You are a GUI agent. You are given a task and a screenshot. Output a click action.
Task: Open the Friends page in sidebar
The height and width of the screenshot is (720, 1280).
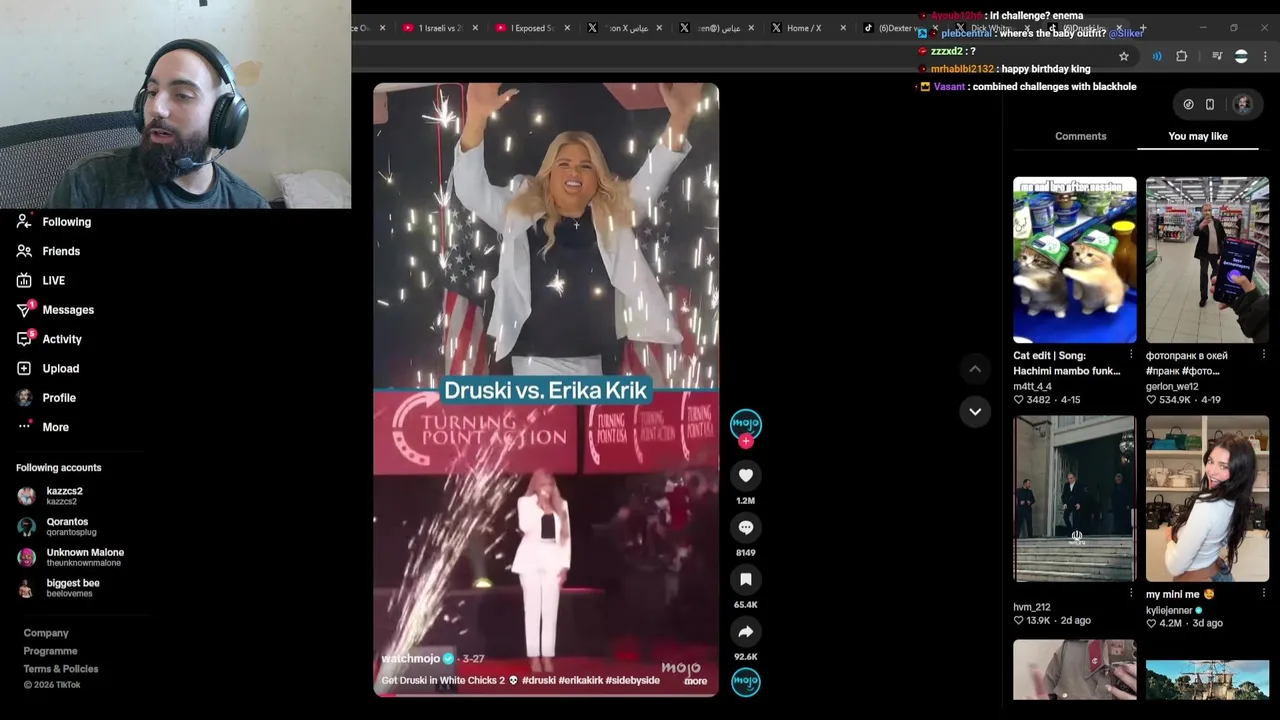[x=49, y=251]
